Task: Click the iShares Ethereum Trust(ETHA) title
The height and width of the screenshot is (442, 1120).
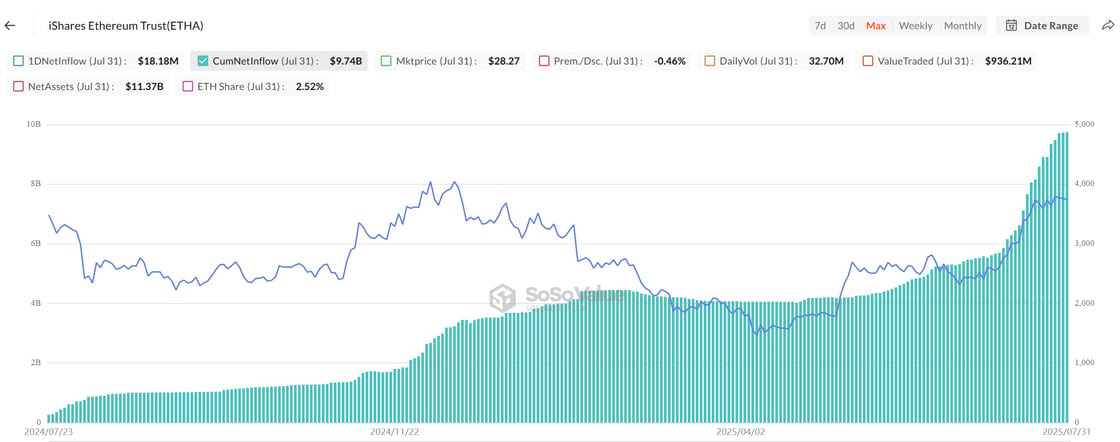Action: 126,26
